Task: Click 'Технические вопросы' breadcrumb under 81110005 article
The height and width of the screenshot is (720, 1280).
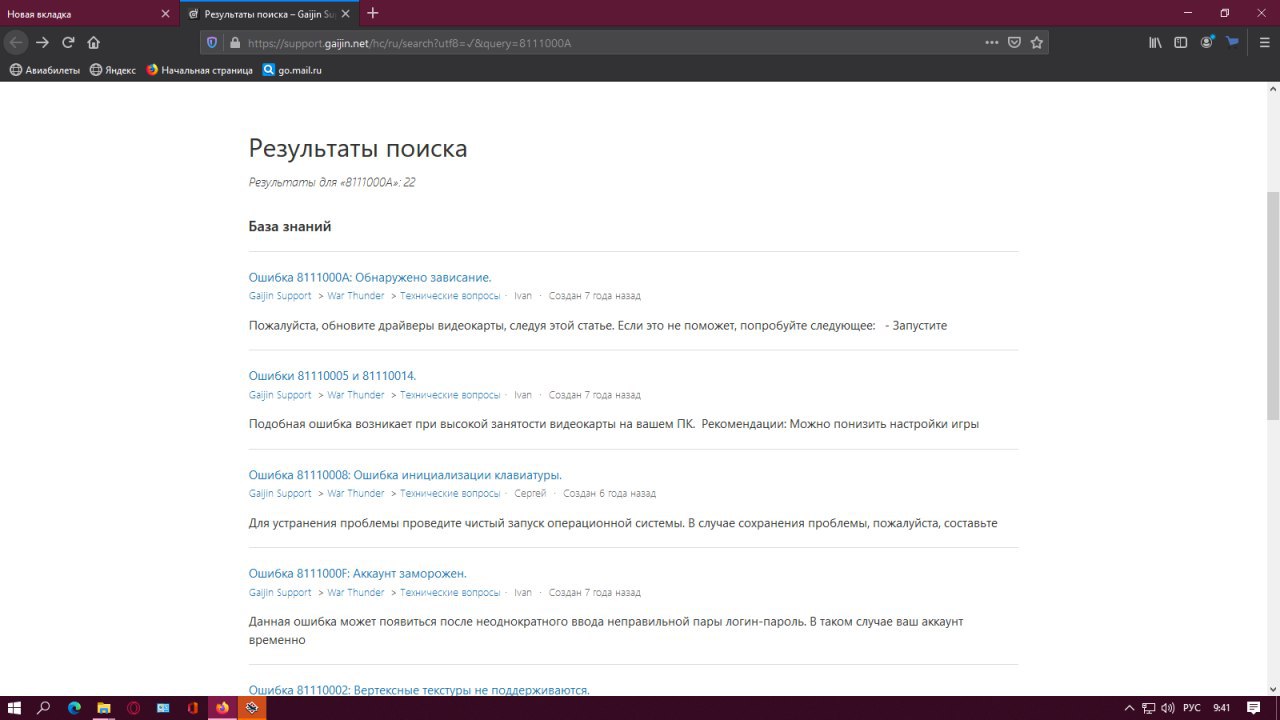Action: 450,395
